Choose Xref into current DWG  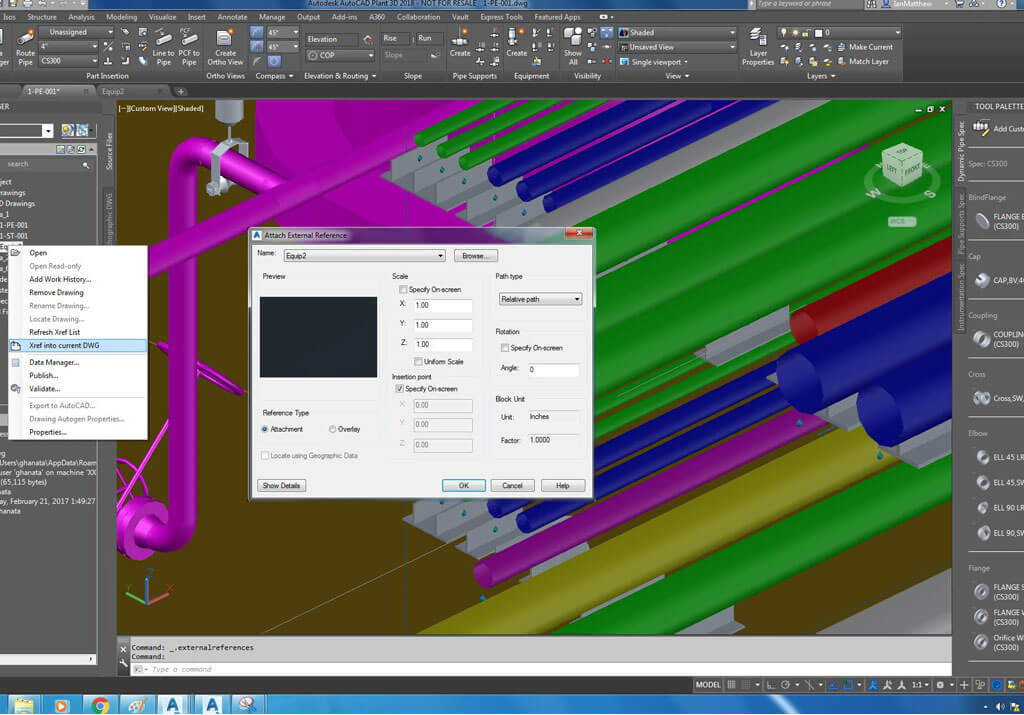point(78,345)
